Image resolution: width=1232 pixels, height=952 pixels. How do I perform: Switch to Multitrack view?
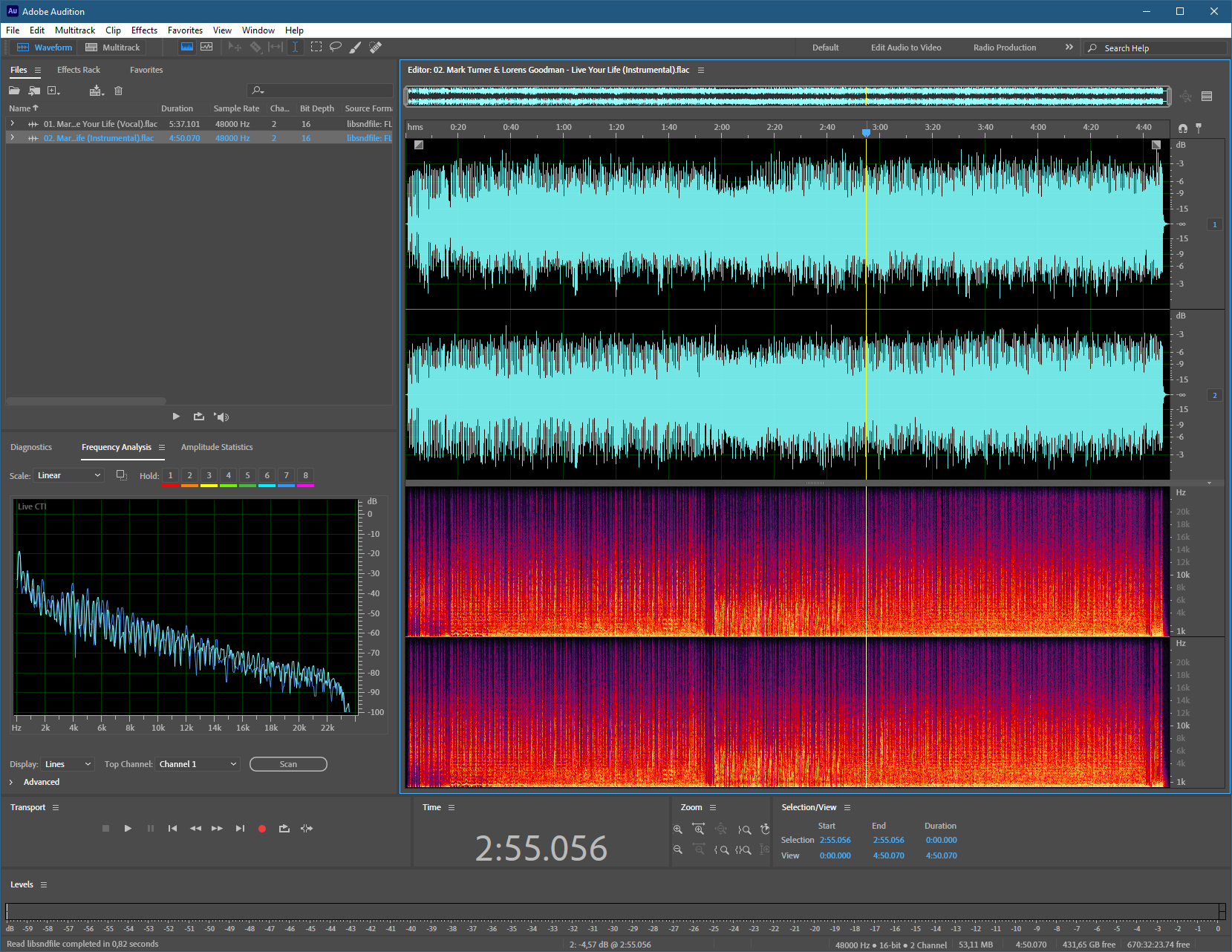pyautogui.click(x=113, y=47)
